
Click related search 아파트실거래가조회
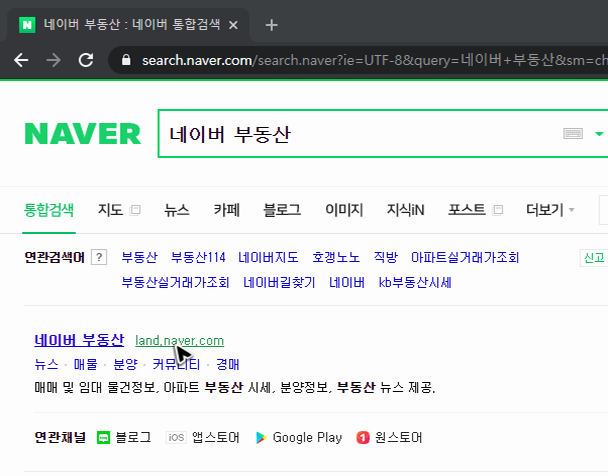pyautogui.click(x=465, y=257)
